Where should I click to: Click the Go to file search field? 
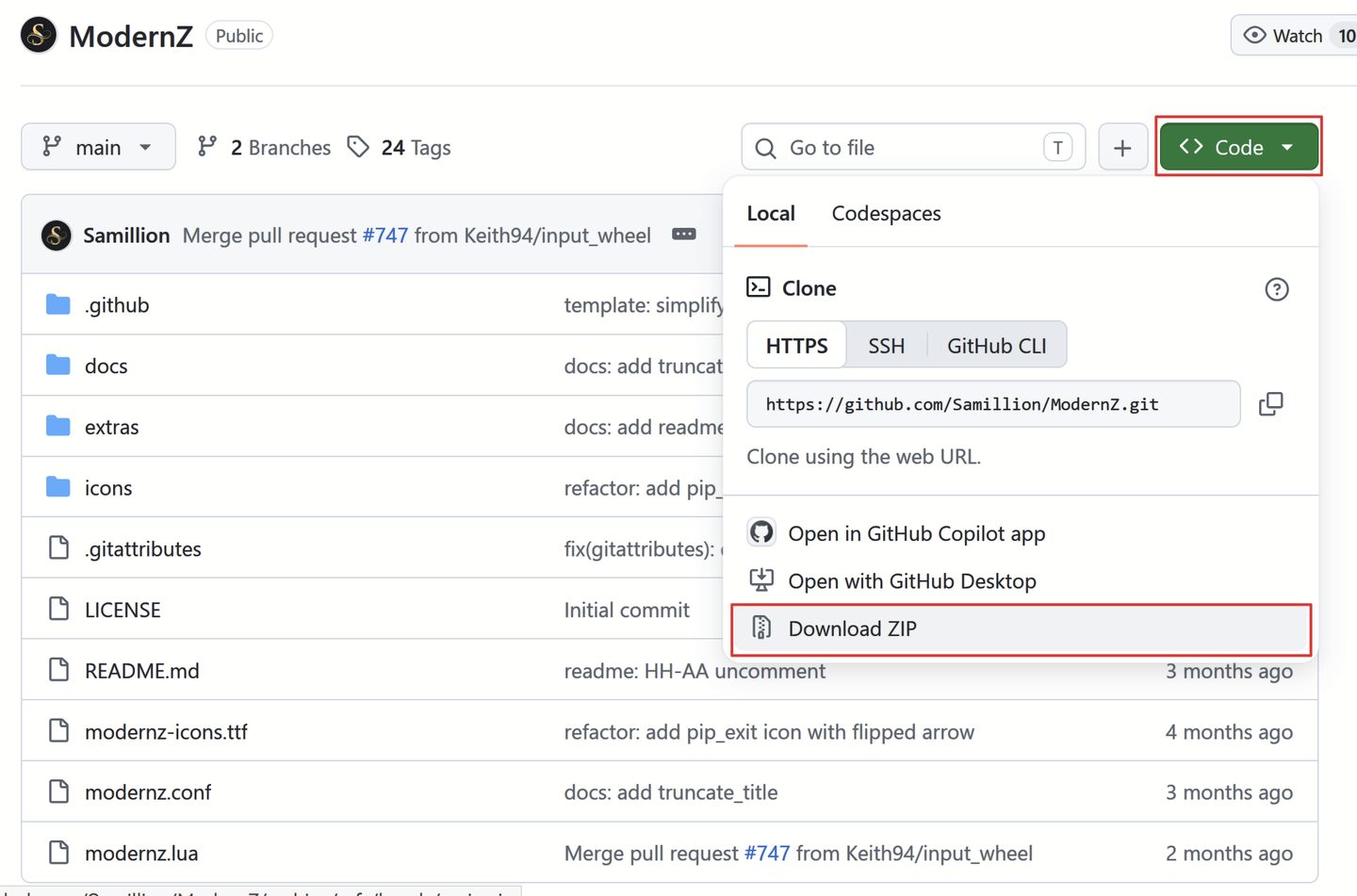(913, 147)
